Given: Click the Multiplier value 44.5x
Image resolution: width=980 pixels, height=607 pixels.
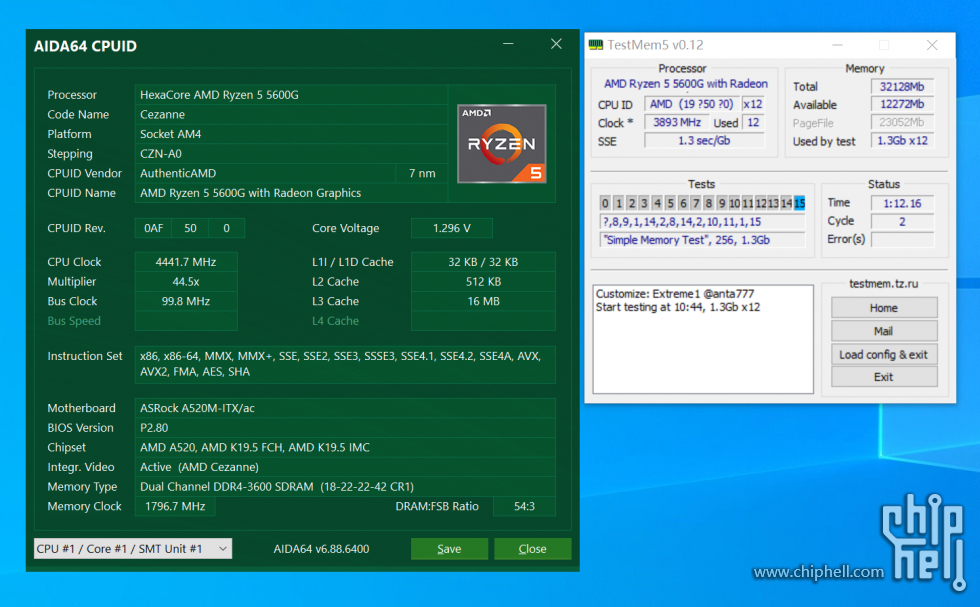Looking at the screenshot, I should (x=186, y=281).
